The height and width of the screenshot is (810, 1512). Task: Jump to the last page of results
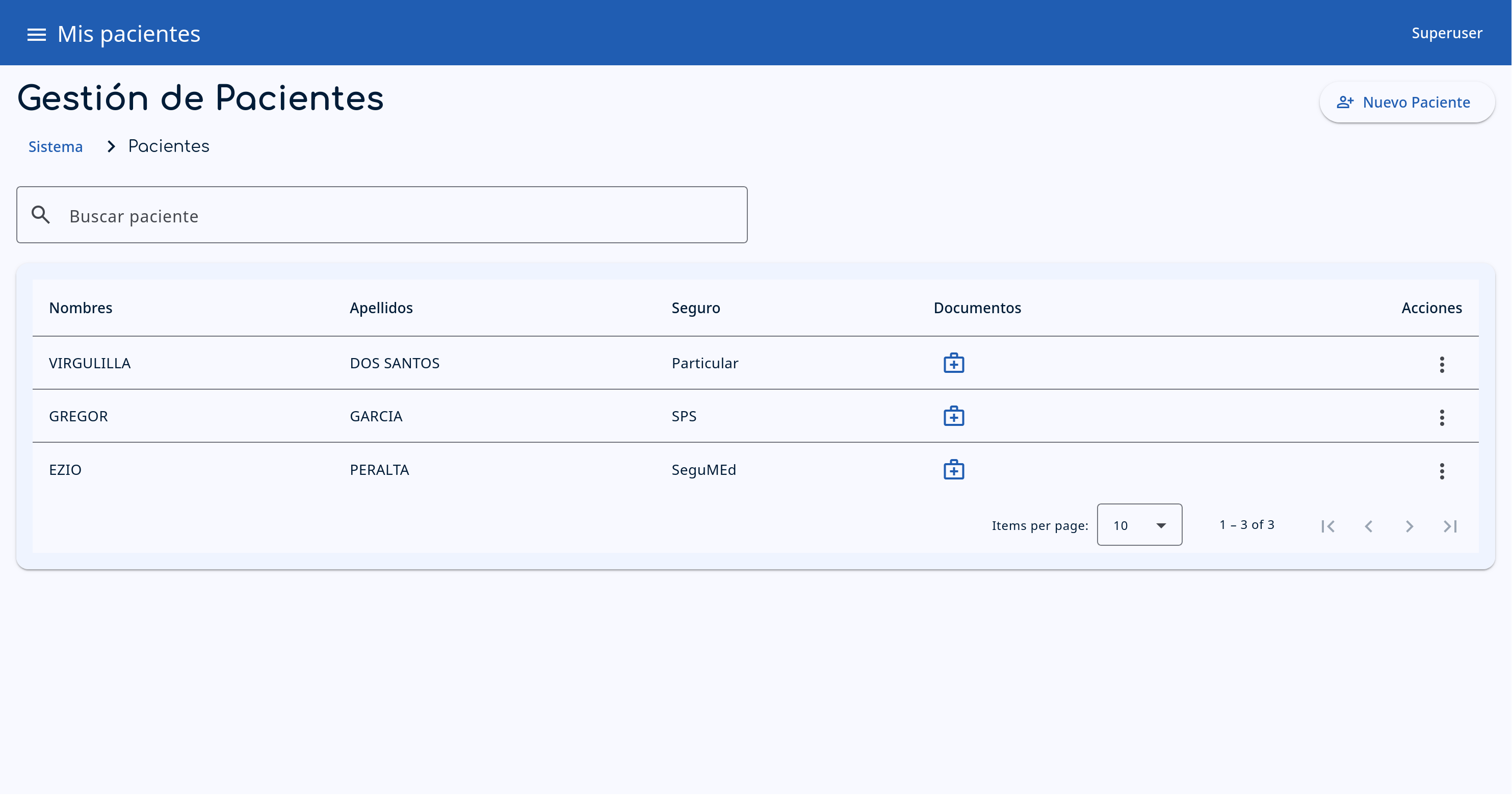coord(1450,526)
